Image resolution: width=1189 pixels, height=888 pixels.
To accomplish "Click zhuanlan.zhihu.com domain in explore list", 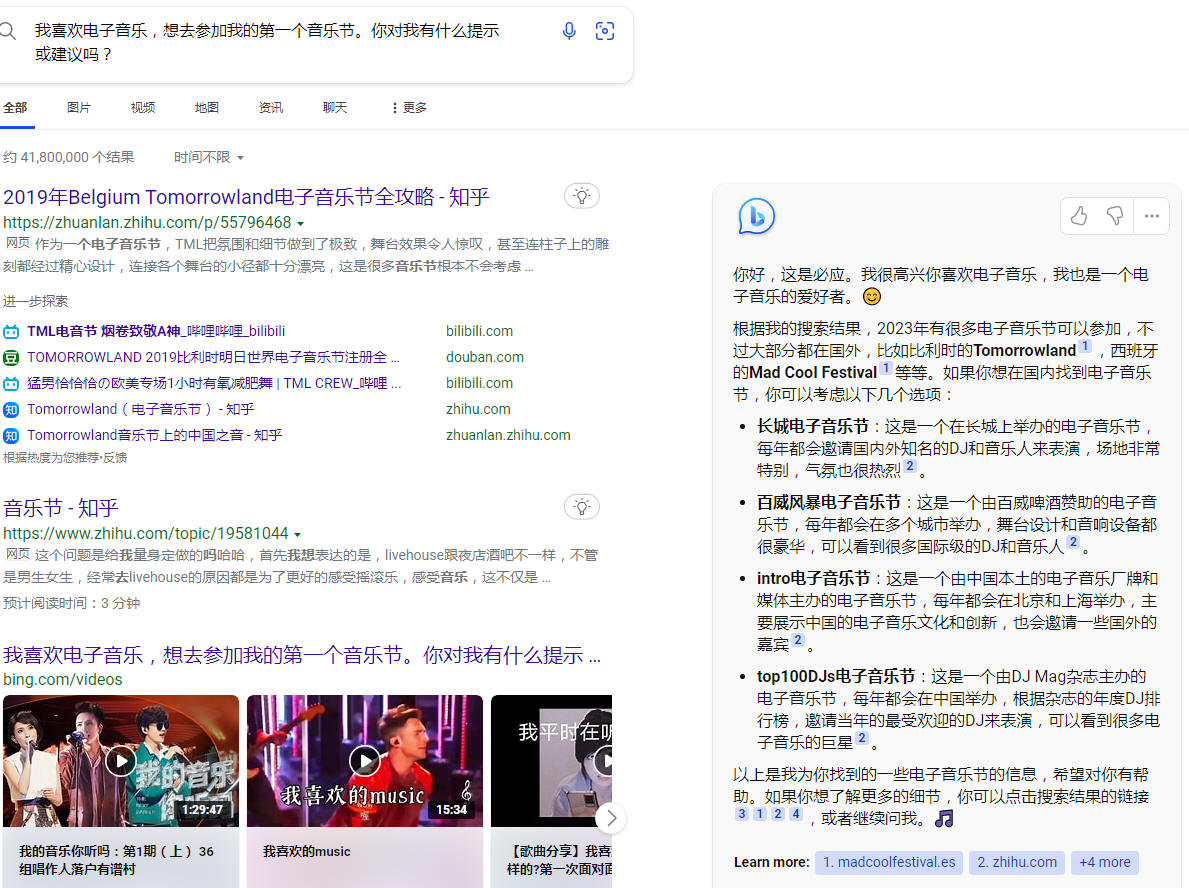I will coord(508,435).
